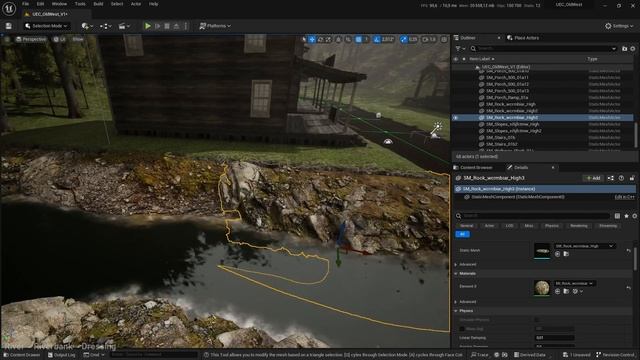The image size is (640, 360).
Task: Click the green Play button
Action: (148, 26)
